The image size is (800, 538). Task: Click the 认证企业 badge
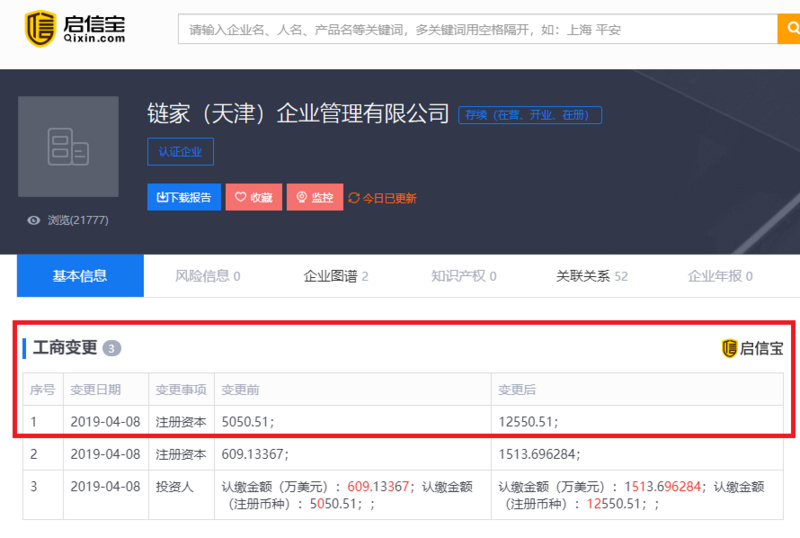180,152
